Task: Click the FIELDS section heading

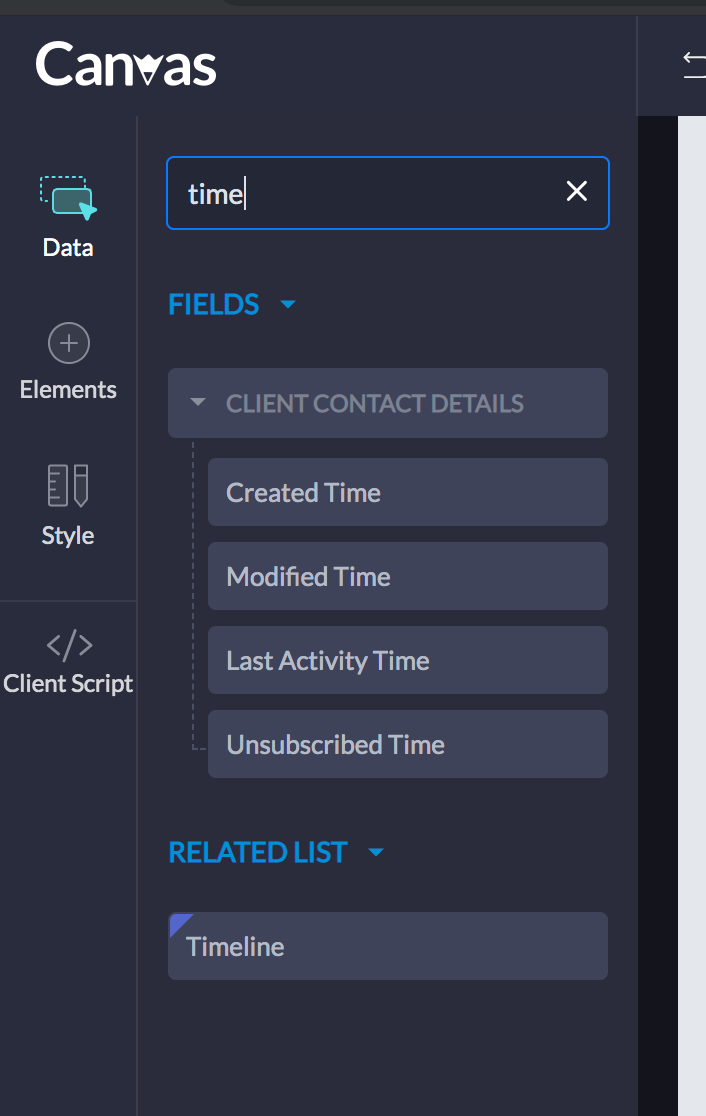Action: [x=214, y=304]
